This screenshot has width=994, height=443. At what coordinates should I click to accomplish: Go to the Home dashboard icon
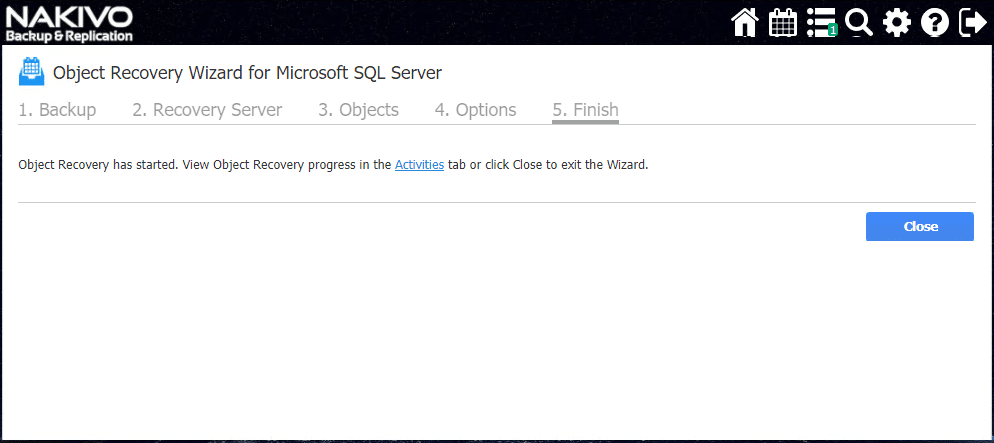tap(745, 22)
